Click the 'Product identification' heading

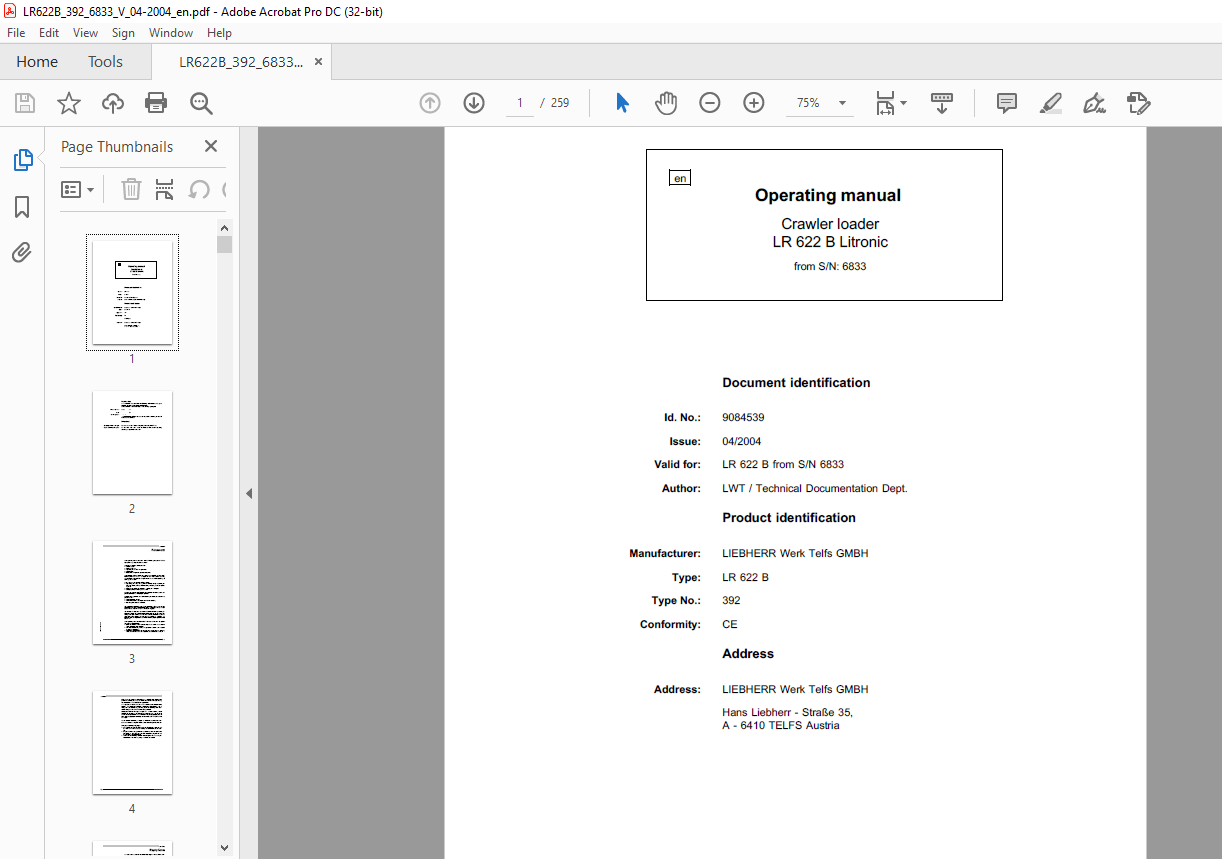tap(789, 518)
